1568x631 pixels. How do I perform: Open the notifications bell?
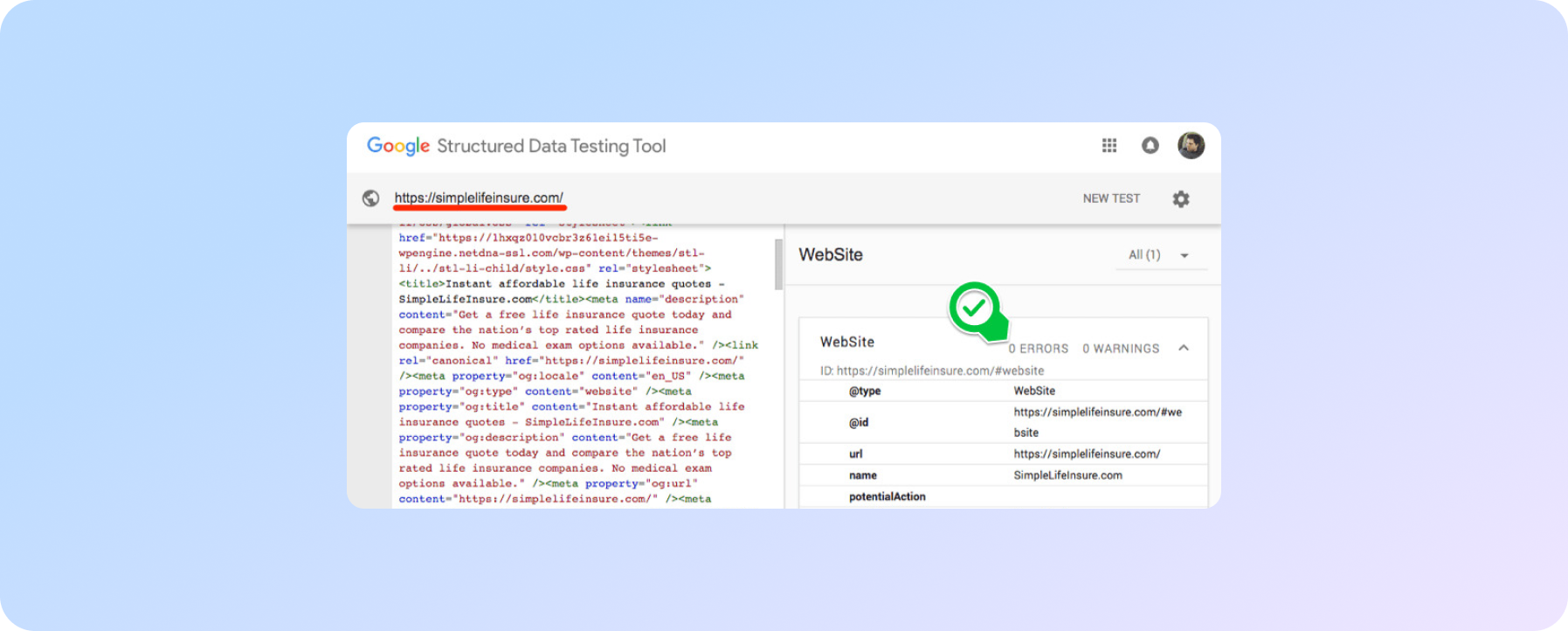tap(1150, 145)
